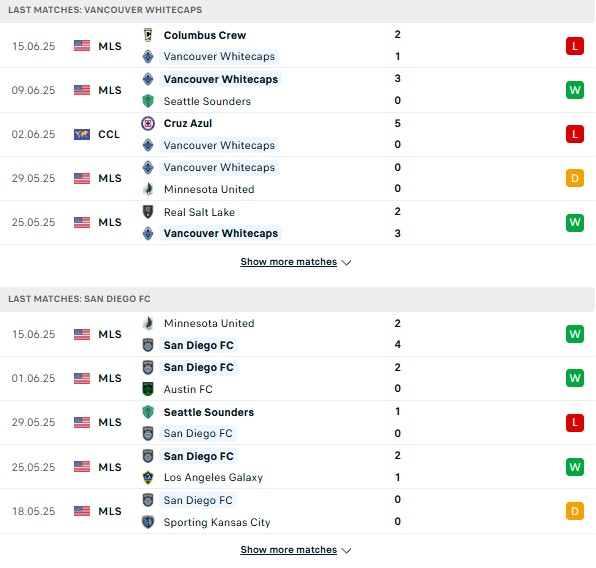Image resolution: width=596 pixels, height=568 pixels.
Task: Click the Minnesota United logo in the 15.06.25 San Diego match
Action: [148, 323]
